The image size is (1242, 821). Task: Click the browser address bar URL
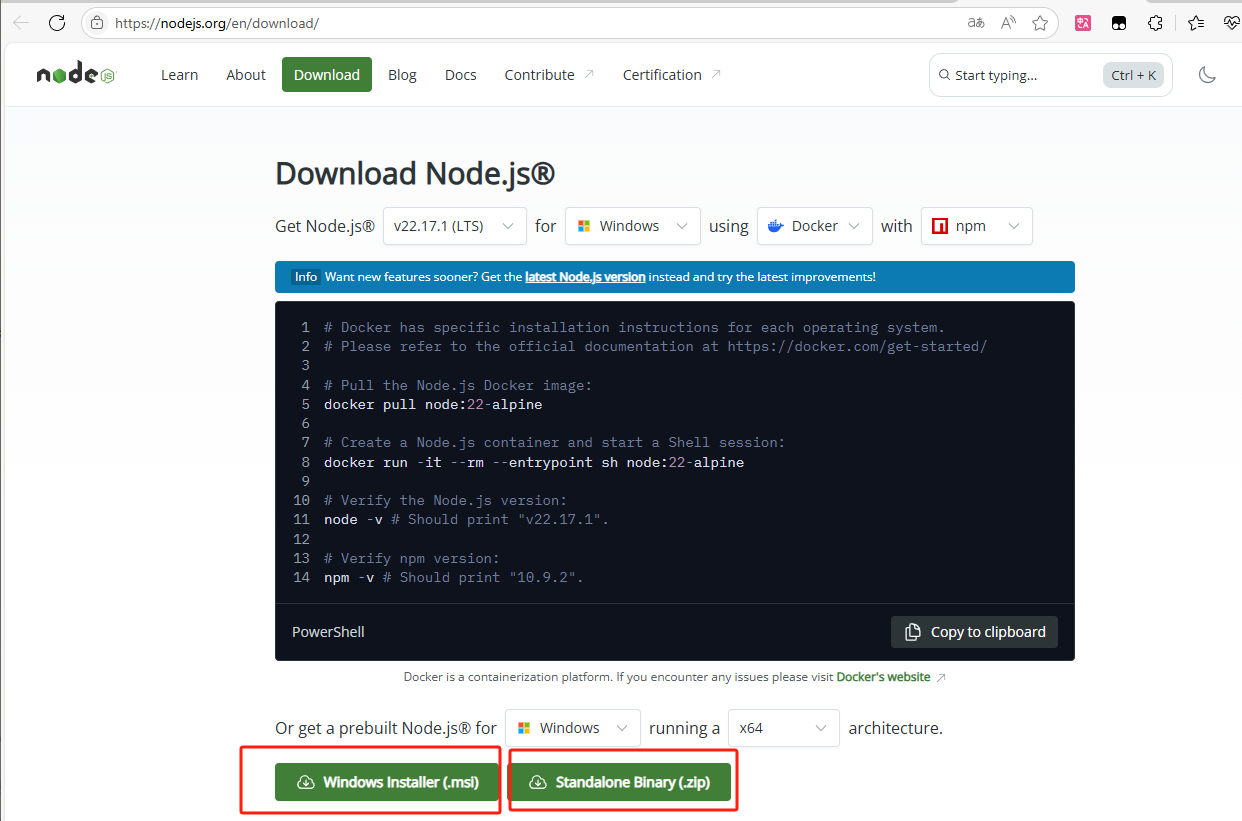pos(217,23)
